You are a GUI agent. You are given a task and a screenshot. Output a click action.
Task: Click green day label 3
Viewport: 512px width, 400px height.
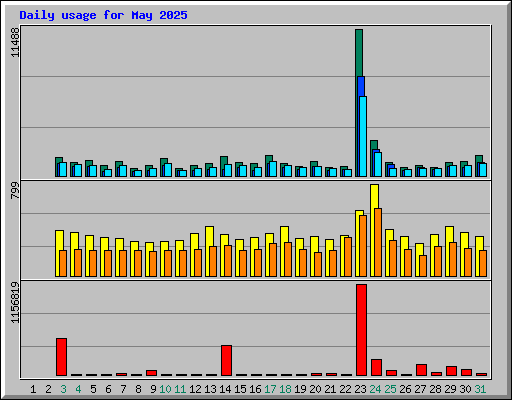[x=63, y=389]
